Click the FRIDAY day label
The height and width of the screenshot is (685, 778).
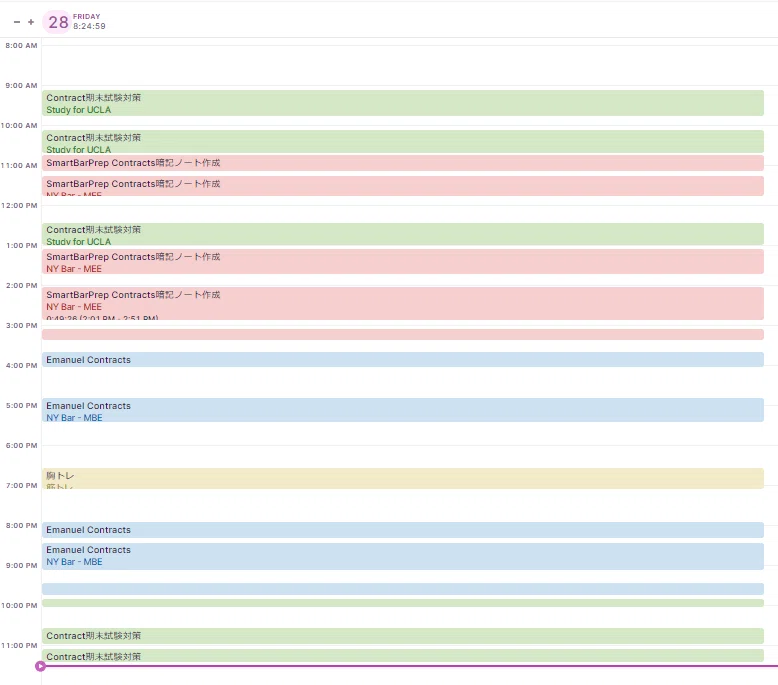tap(86, 16)
